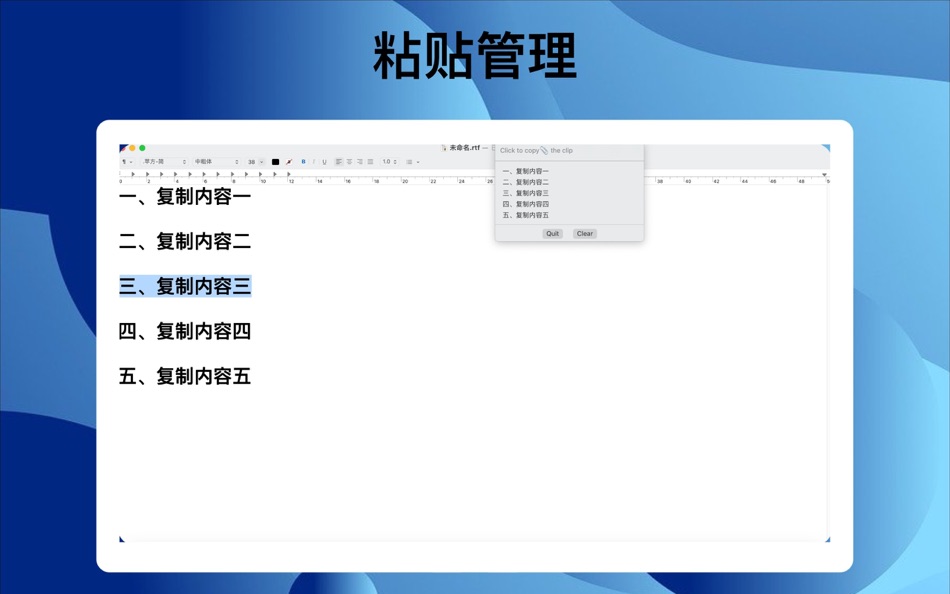Click the Clear button in the clipboard popup
This screenshot has height=594, width=950.
point(585,233)
